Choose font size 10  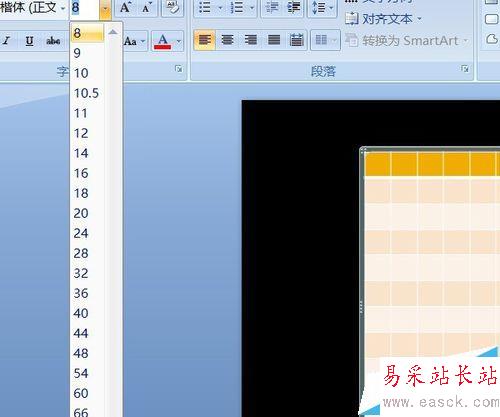(87, 73)
